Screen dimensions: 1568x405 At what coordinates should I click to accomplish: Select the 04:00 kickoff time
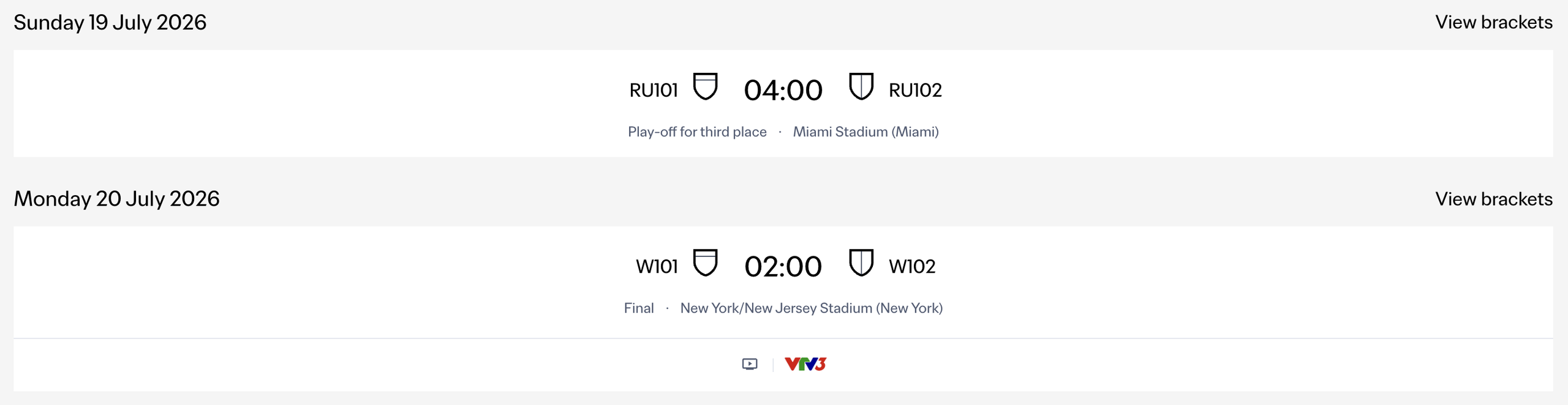tap(784, 90)
